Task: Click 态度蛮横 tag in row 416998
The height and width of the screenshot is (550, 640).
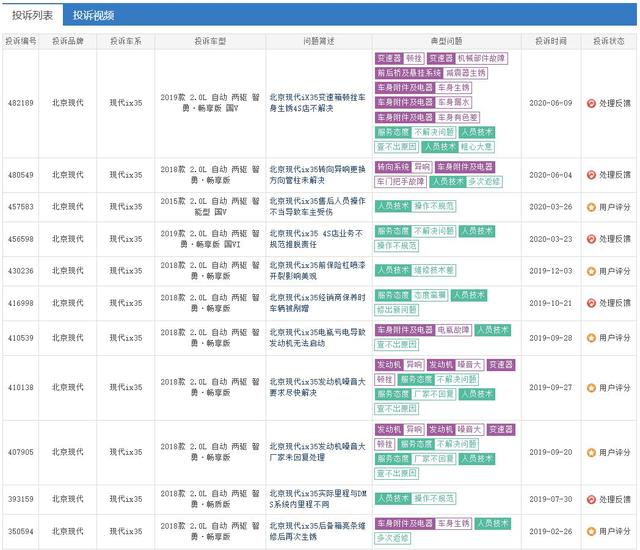Action: point(429,295)
